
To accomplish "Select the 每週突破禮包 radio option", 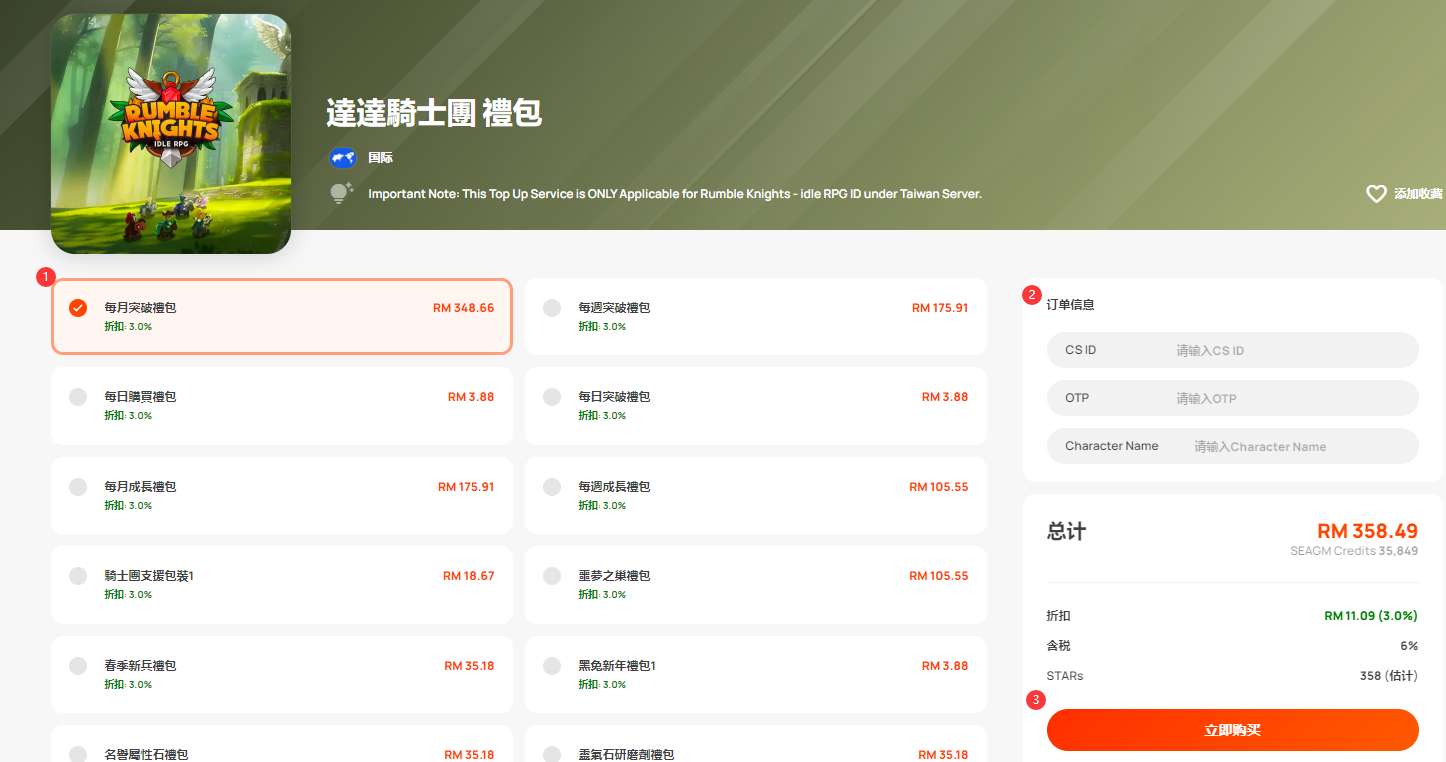I will 552,308.
